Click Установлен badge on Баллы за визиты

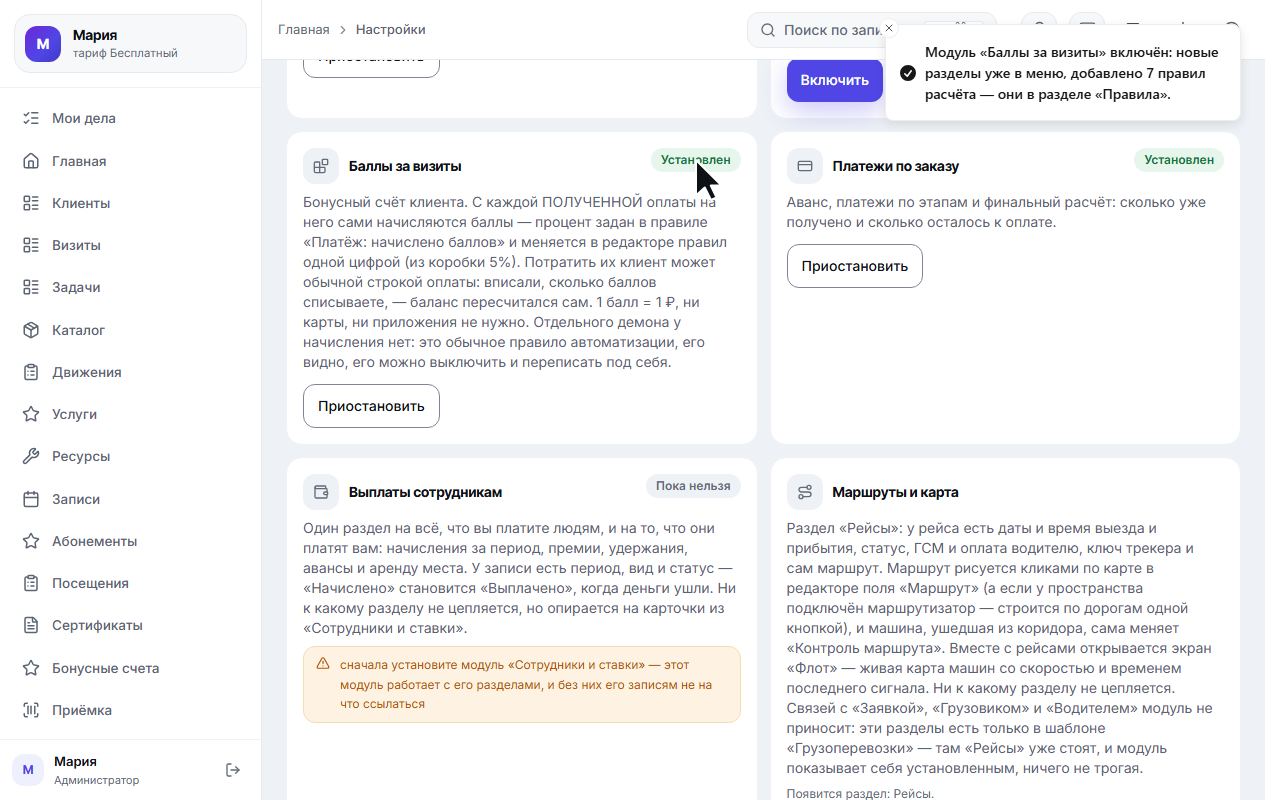tap(696, 160)
